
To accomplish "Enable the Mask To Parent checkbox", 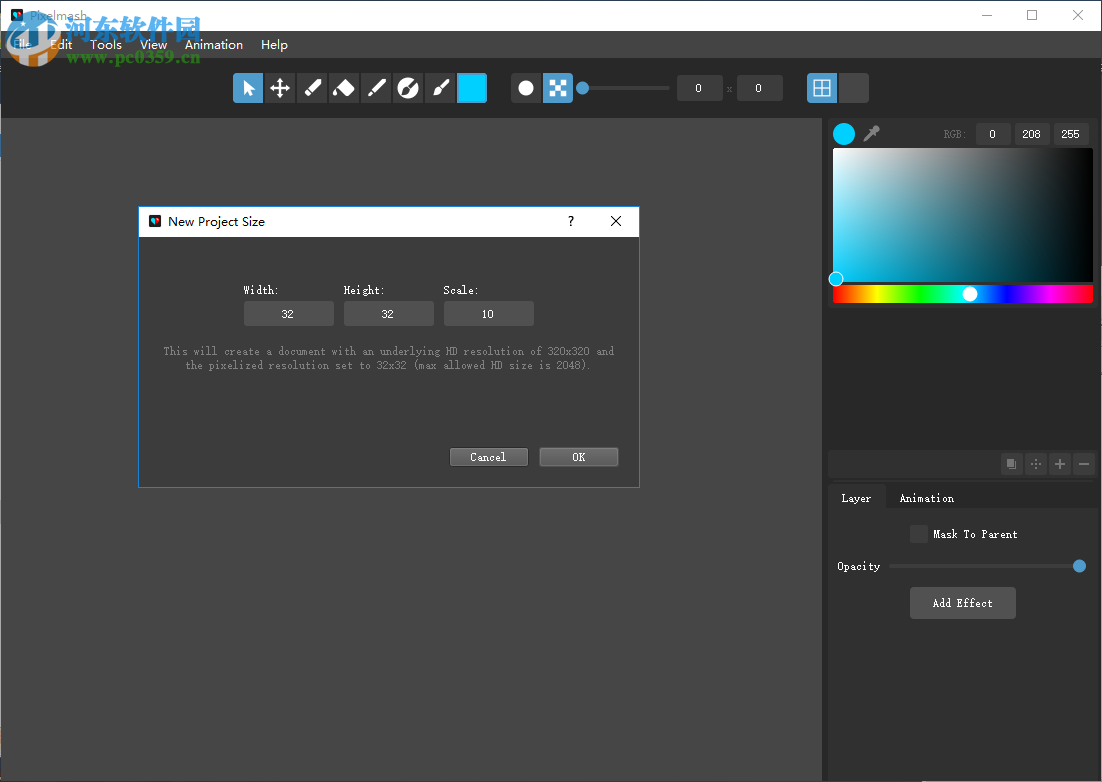I will coord(918,534).
